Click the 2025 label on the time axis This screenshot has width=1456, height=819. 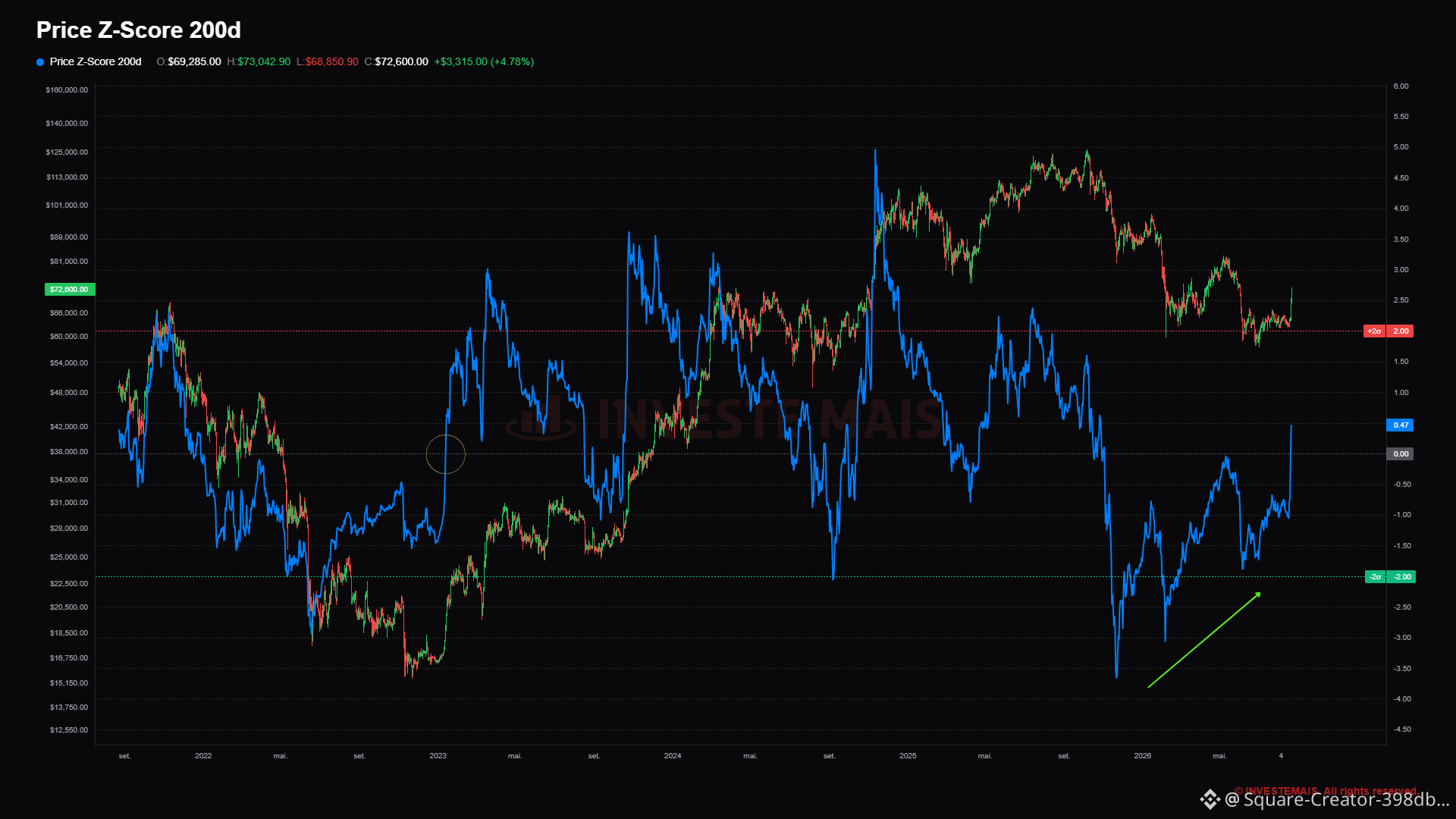(x=908, y=756)
